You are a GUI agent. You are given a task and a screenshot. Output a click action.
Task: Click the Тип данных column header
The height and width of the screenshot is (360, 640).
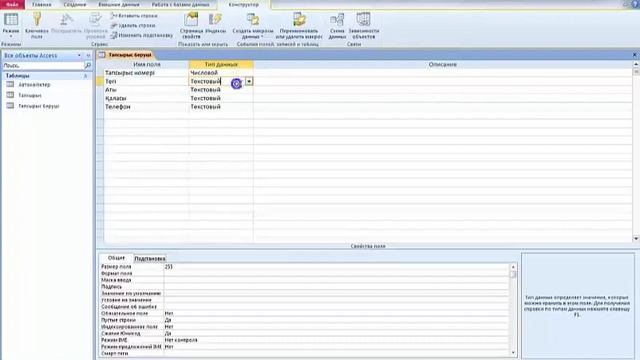click(x=221, y=64)
